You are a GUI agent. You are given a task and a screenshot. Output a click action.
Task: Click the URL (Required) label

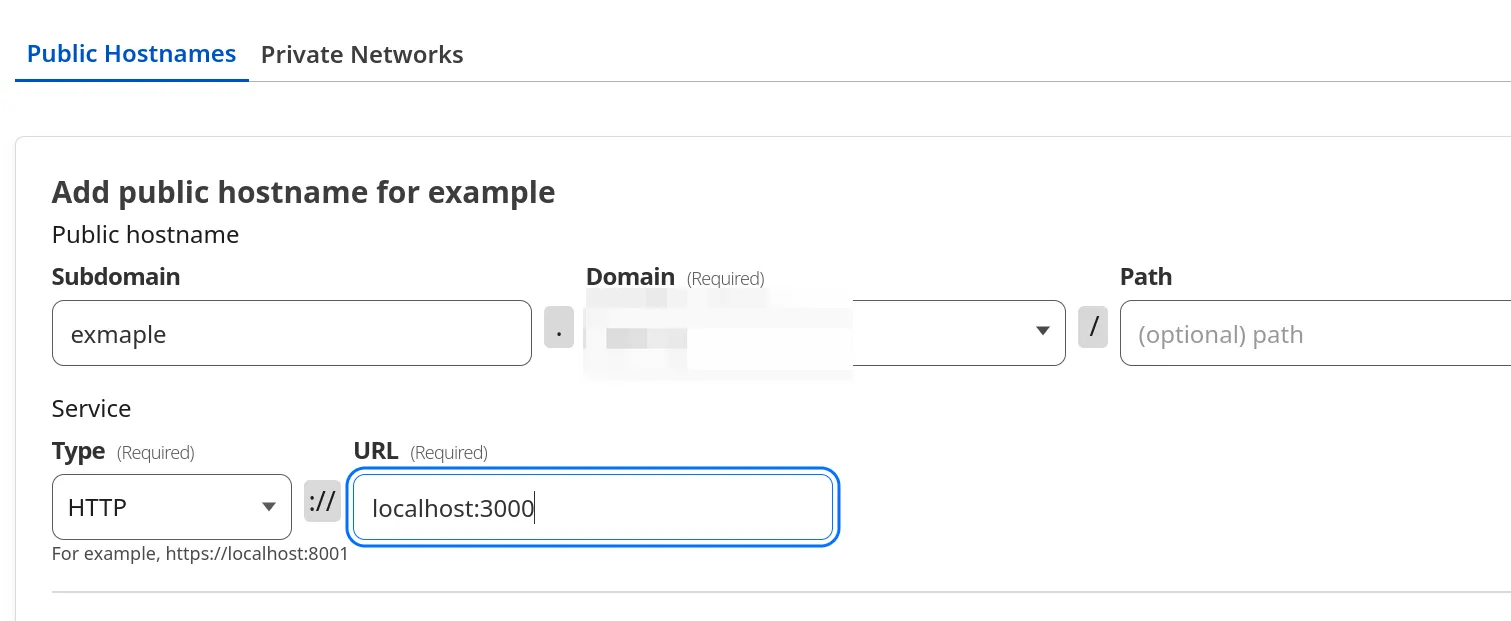(x=420, y=452)
